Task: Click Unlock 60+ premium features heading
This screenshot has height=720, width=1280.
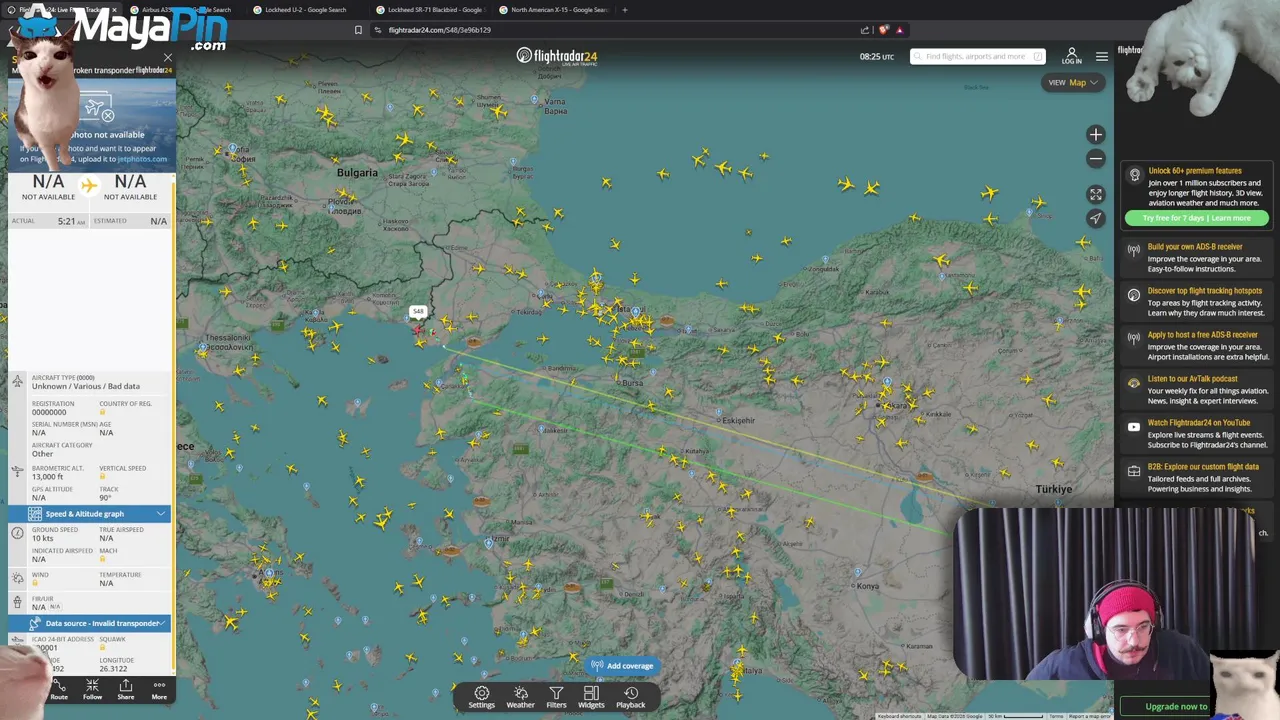Action: coord(1195,171)
